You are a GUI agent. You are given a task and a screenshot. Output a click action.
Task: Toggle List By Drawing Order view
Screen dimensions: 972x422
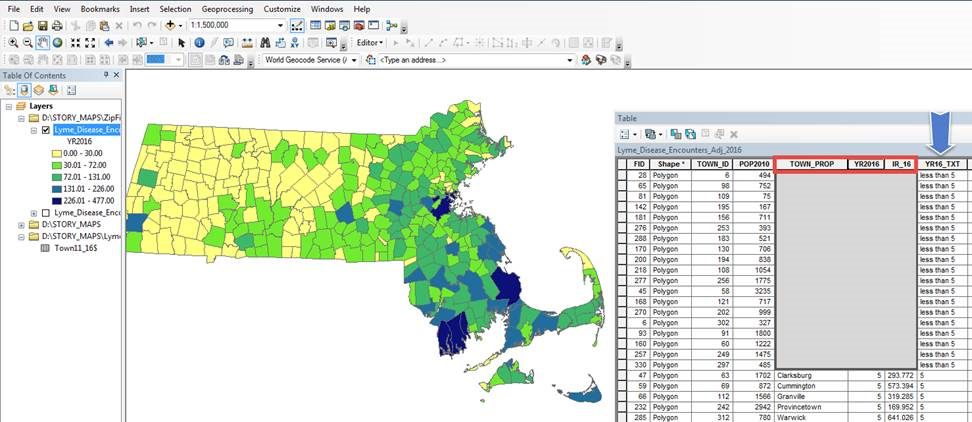click(x=10, y=89)
